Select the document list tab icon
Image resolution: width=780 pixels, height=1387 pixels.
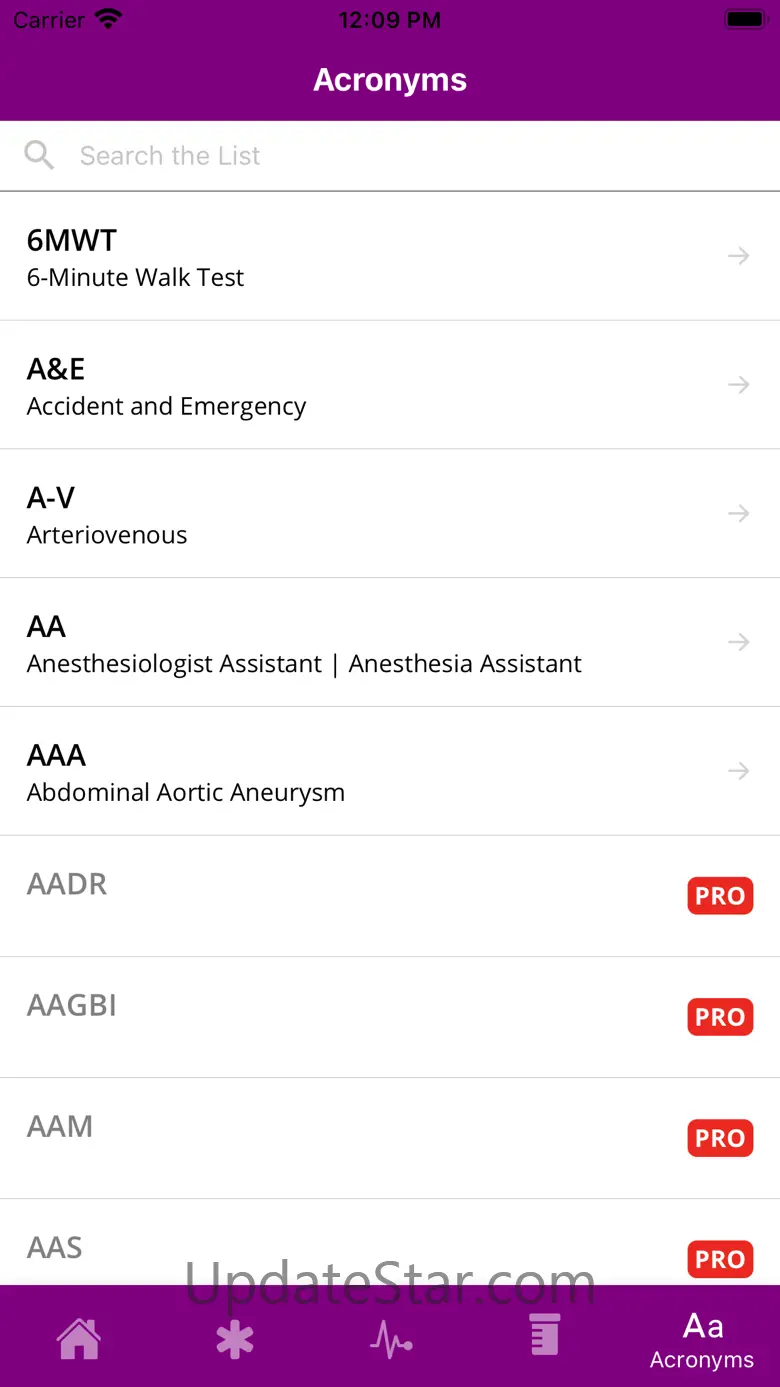coord(545,1336)
